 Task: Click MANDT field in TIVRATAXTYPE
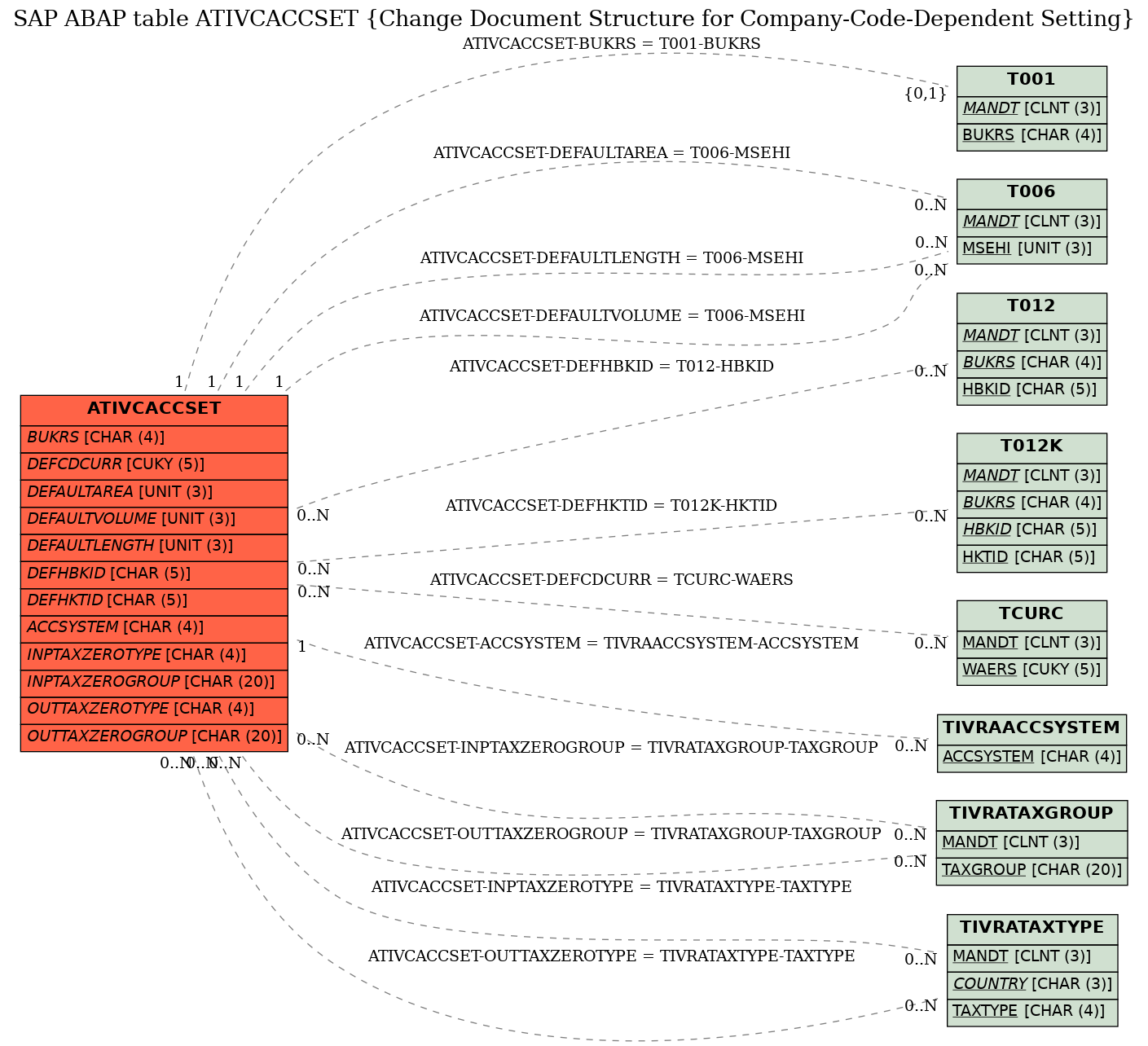tap(1031, 957)
